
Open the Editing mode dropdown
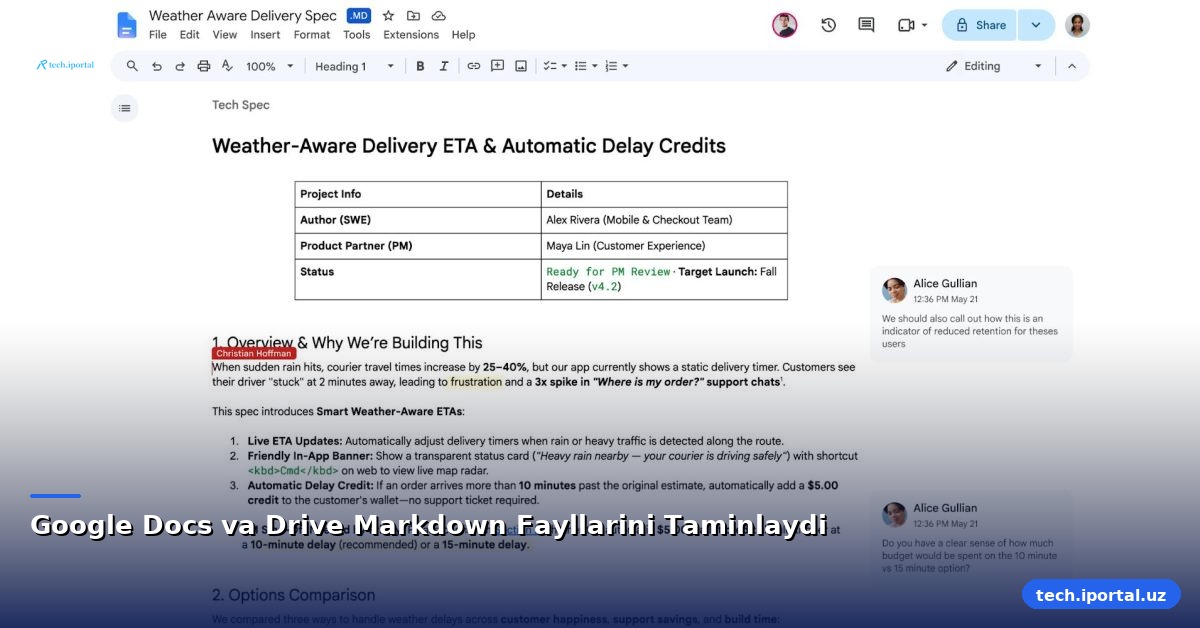point(994,66)
